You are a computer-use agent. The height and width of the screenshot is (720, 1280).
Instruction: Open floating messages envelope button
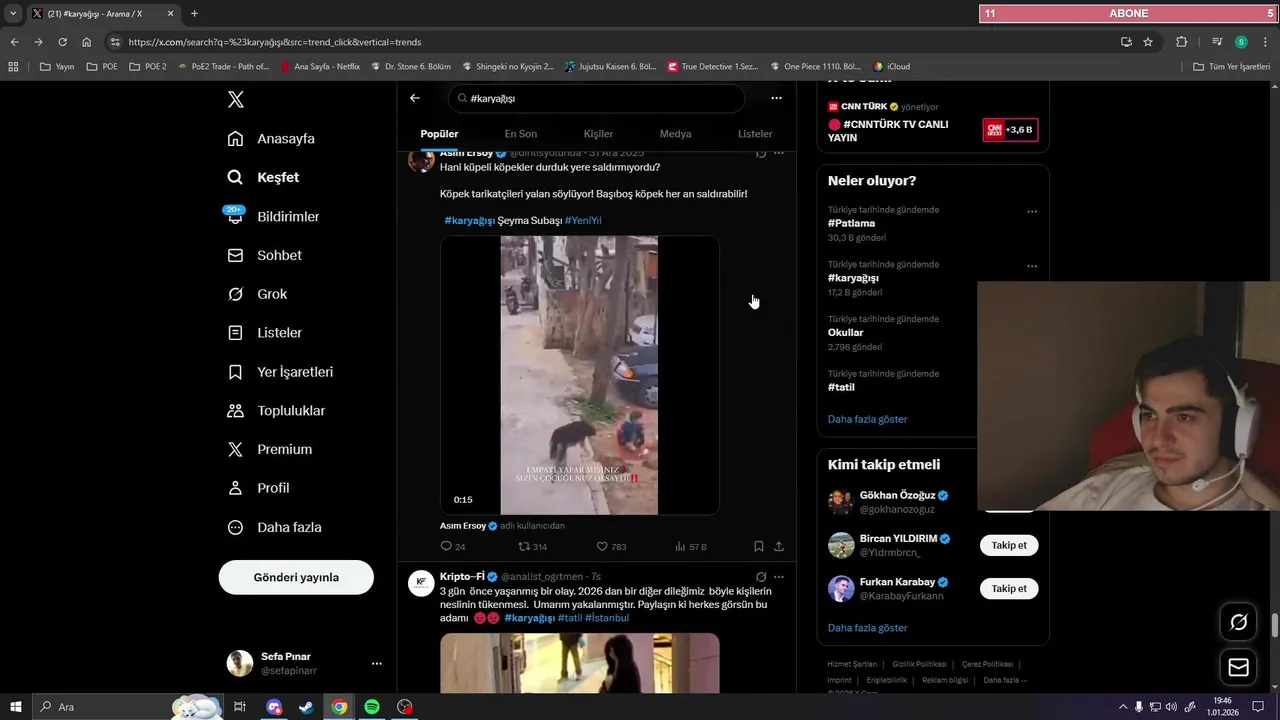pyautogui.click(x=1238, y=667)
